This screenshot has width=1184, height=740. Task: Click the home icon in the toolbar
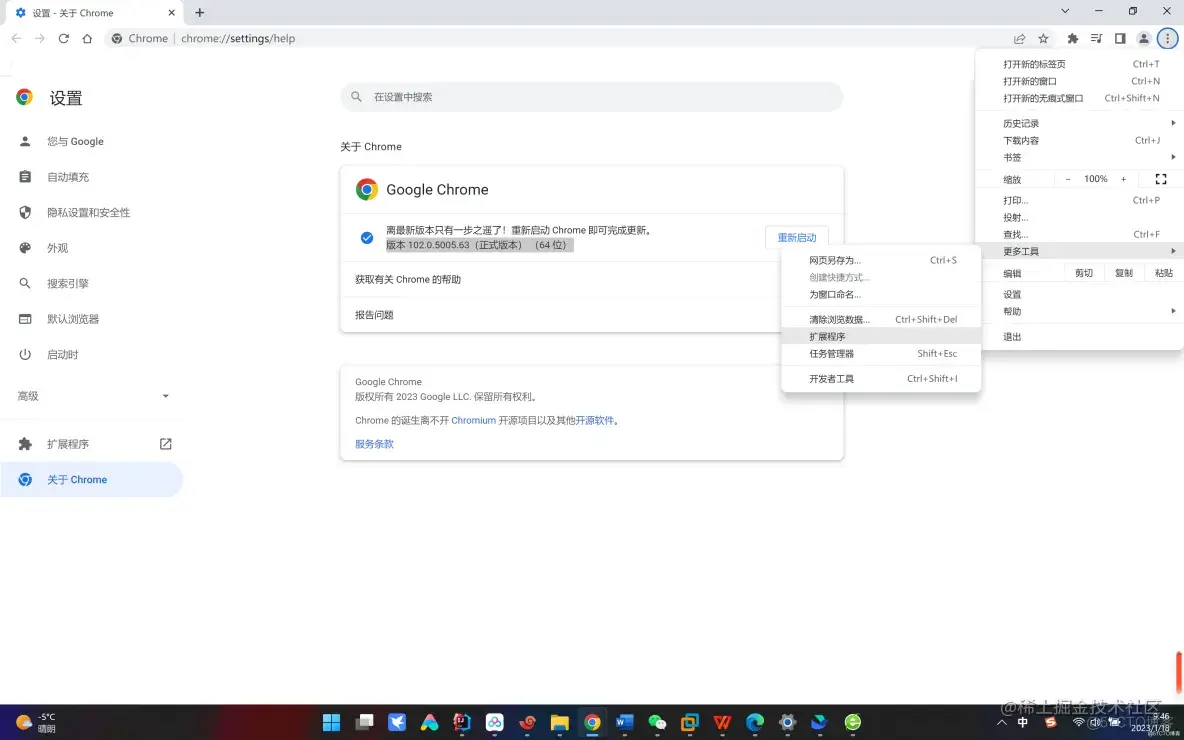(87, 38)
